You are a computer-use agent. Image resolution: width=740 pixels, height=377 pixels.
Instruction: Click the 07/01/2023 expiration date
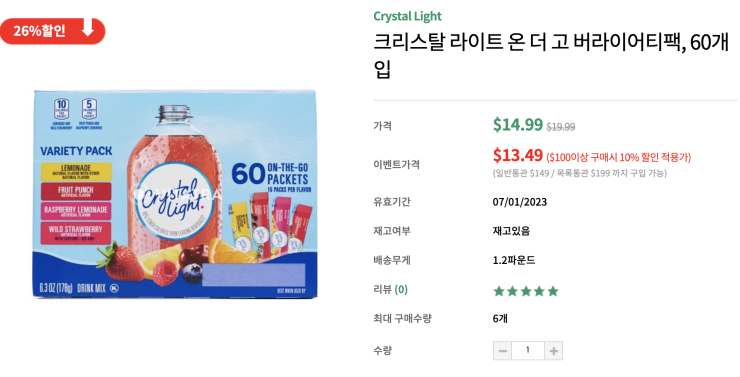point(520,202)
